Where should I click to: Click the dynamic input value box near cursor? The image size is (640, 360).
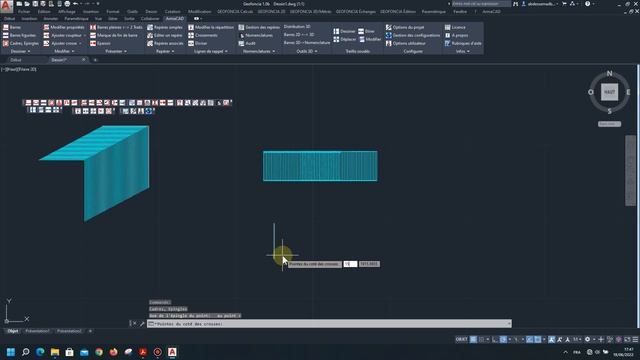350,264
